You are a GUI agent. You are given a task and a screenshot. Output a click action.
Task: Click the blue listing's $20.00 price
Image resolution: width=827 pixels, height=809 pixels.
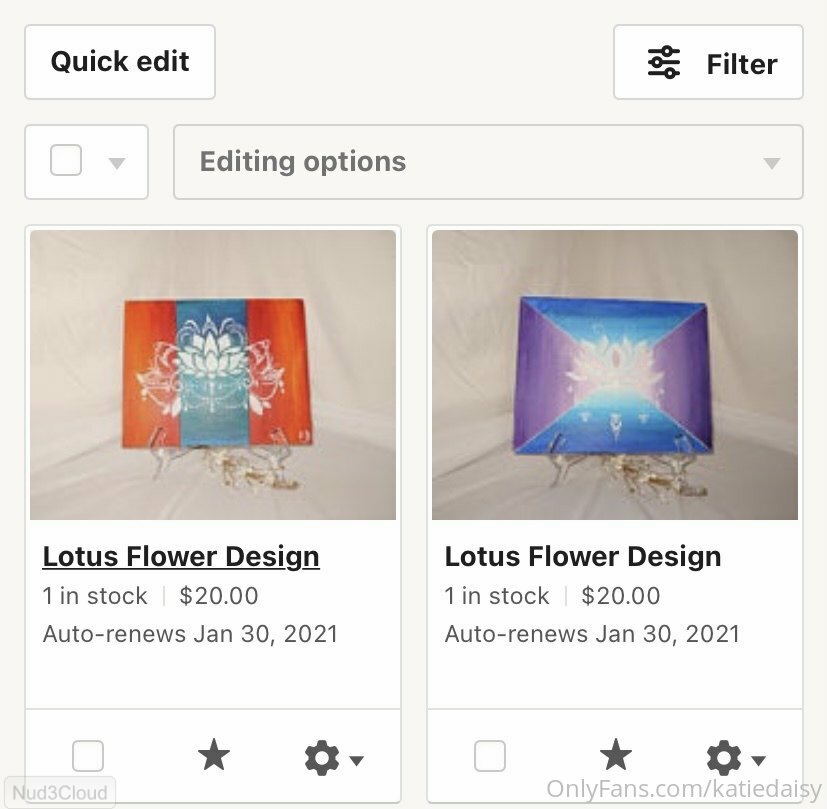point(621,596)
